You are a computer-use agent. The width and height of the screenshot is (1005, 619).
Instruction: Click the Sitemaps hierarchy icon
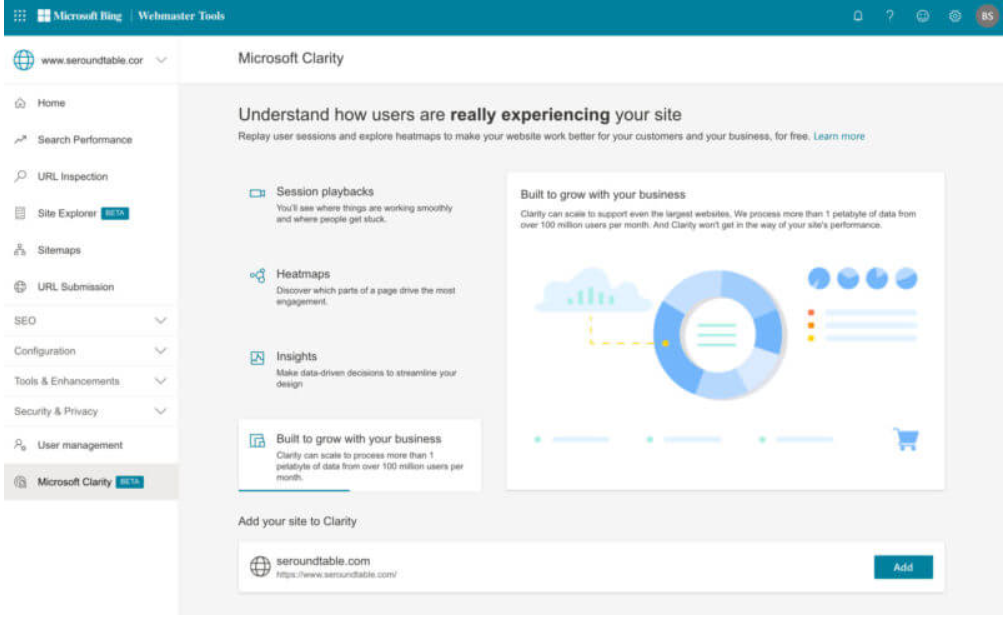(x=21, y=249)
